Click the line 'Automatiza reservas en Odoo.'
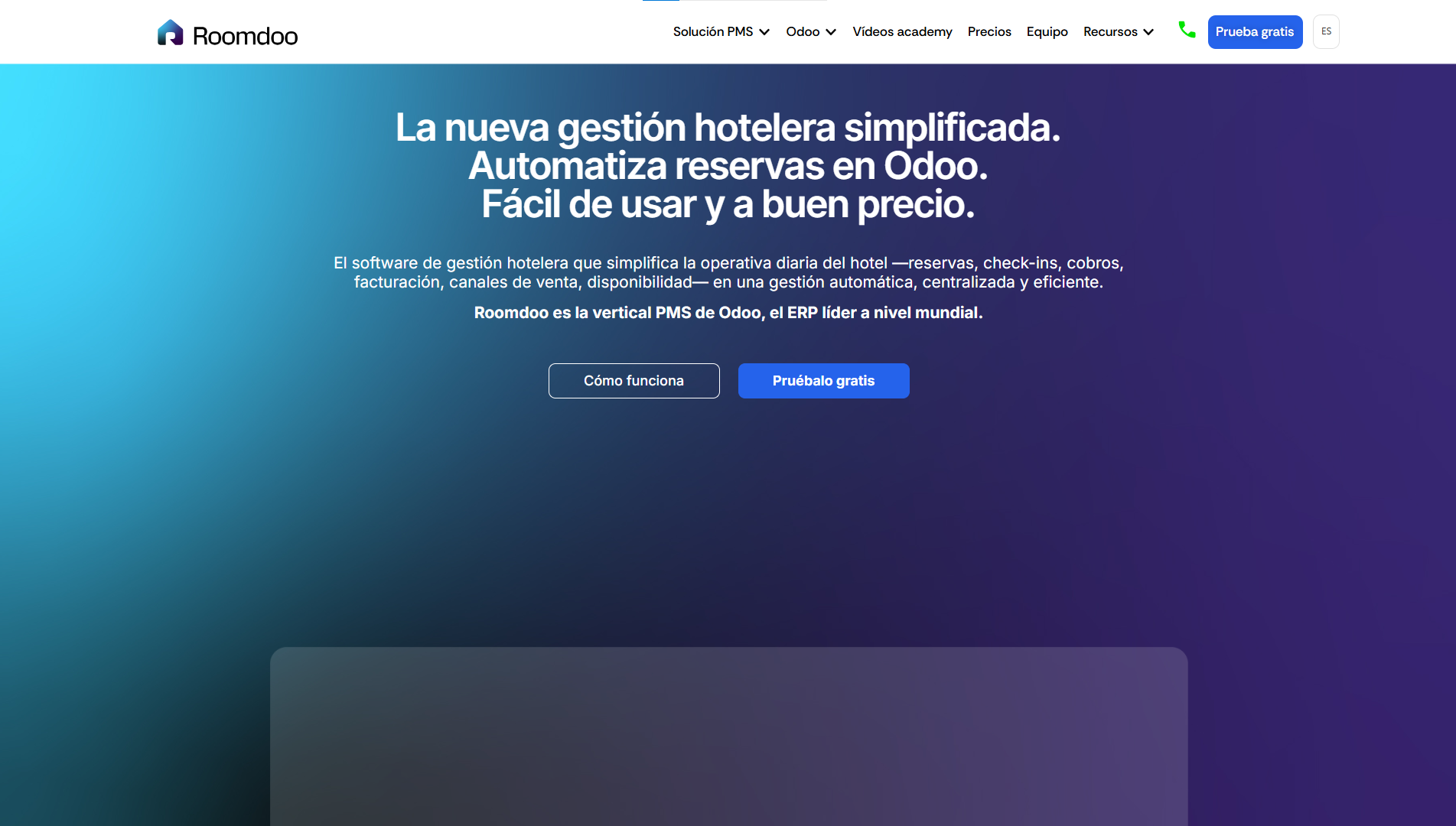This screenshot has width=1456, height=826. pyautogui.click(x=728, y=166)
